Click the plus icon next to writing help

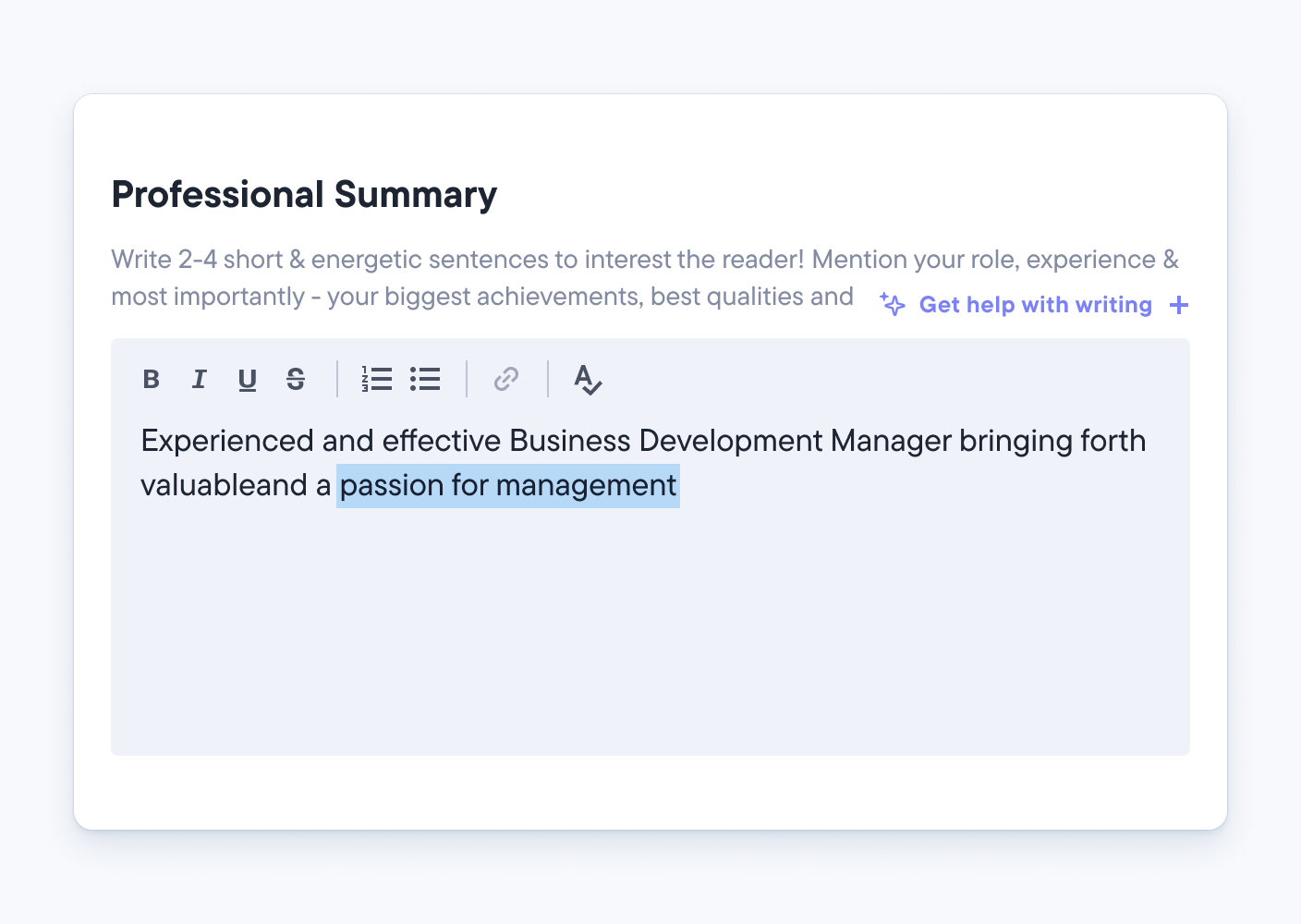pyautogui.click(x=1179, y=305)
